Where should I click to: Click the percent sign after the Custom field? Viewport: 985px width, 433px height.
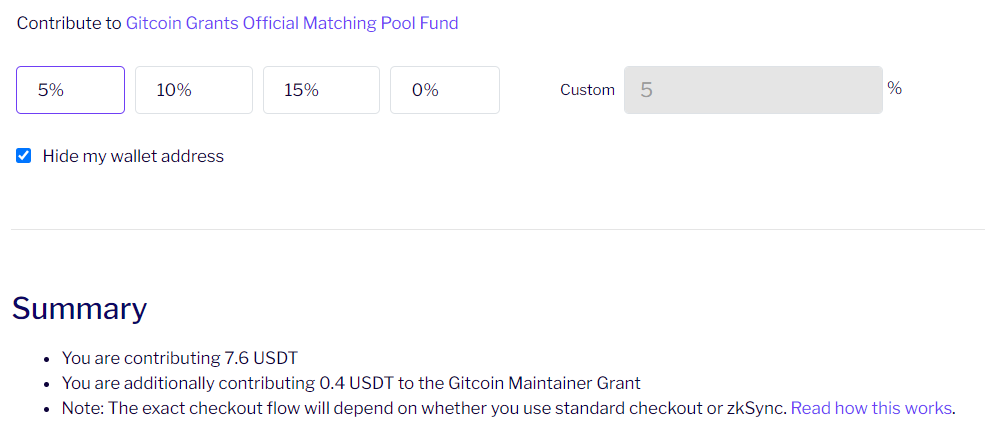(x=894, y=88)
